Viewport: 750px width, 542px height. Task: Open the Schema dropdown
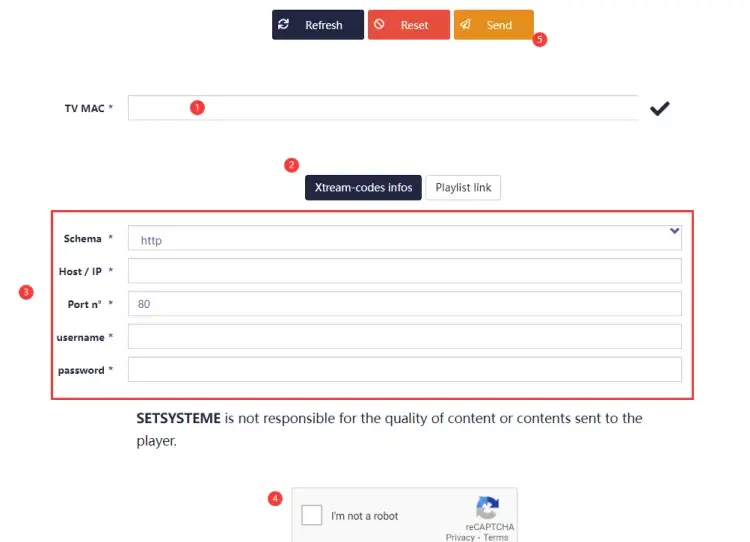(x=404, y=238)
